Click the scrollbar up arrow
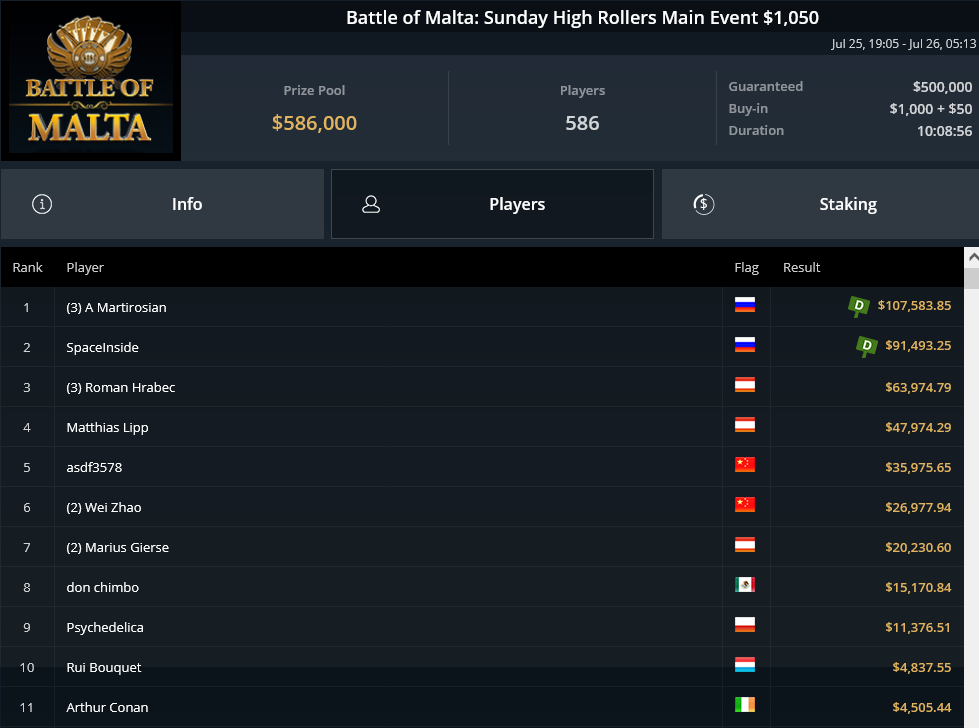Screen dimensions: 979x728 point(972,257)
